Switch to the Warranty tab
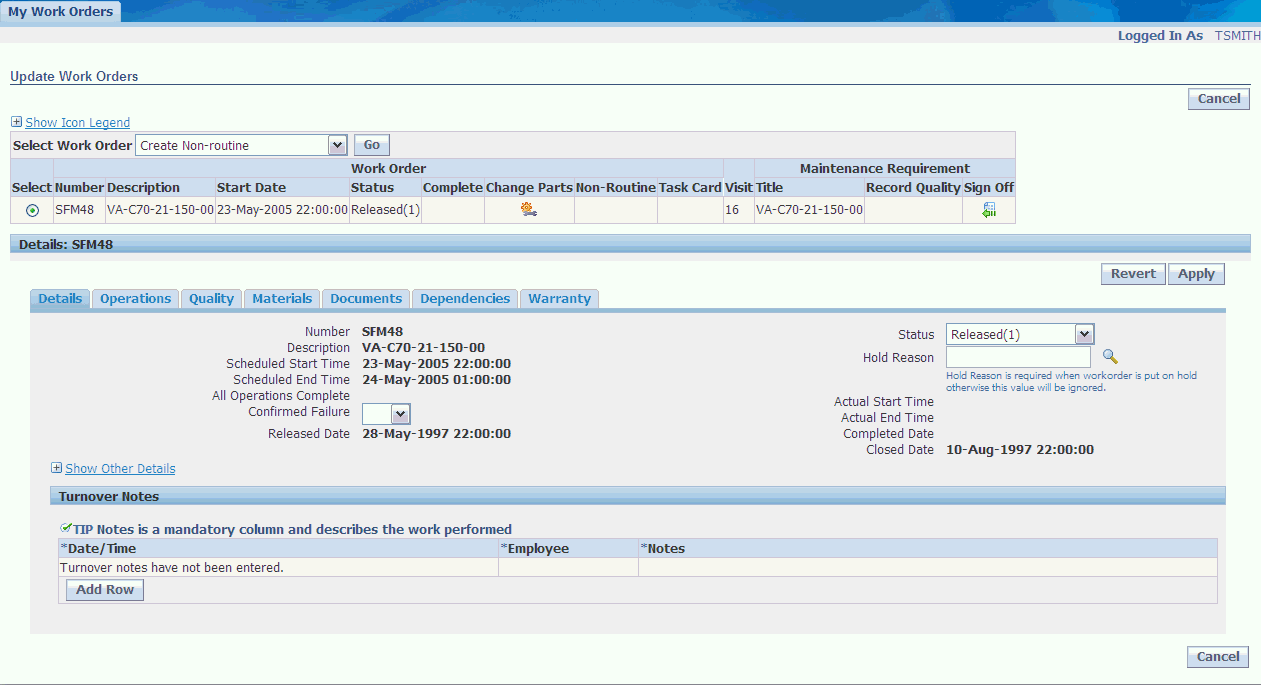This screenshot has height=685, width=1261. (559, 298)
